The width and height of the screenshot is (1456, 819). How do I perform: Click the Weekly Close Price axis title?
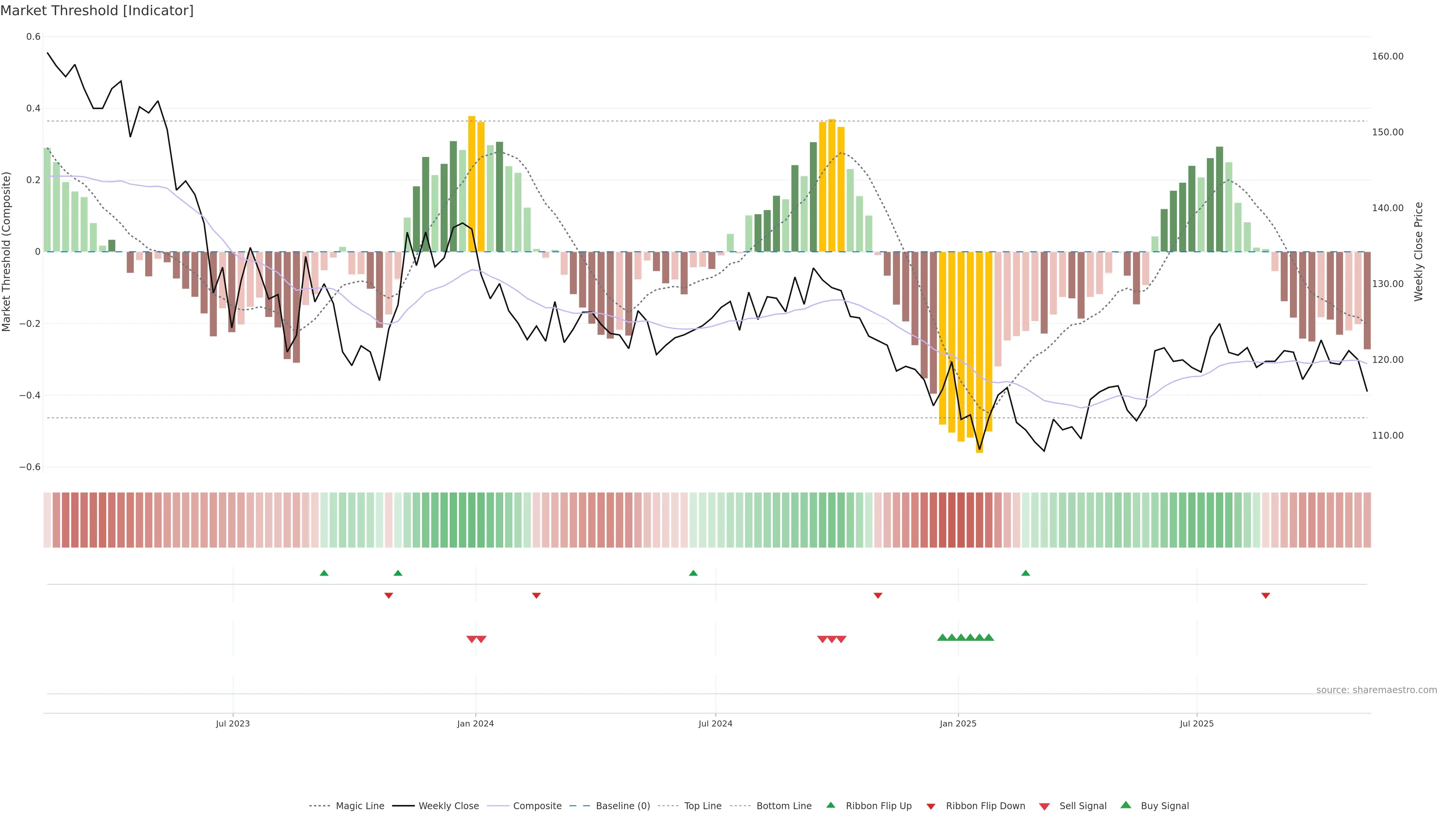1418,251
